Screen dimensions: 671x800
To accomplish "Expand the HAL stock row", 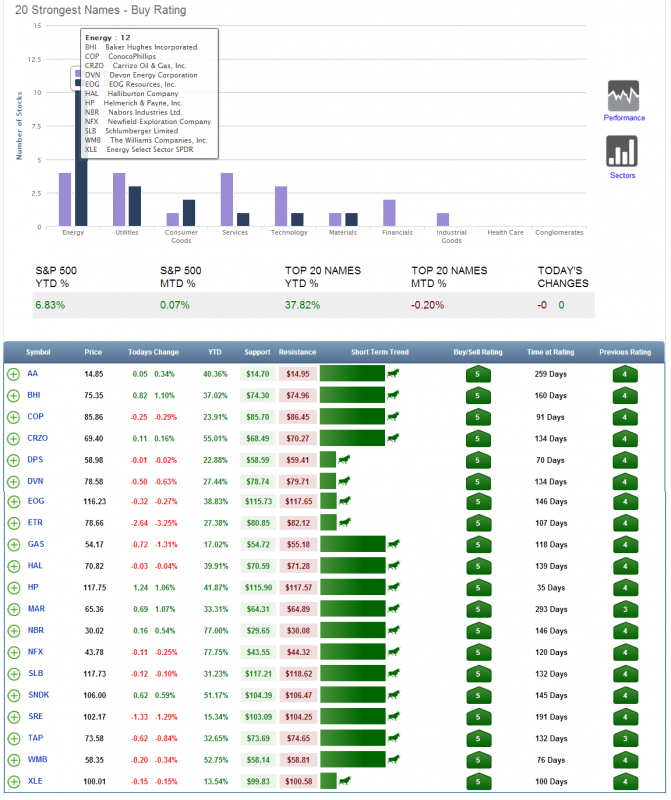I will click(x=13, y=566).
